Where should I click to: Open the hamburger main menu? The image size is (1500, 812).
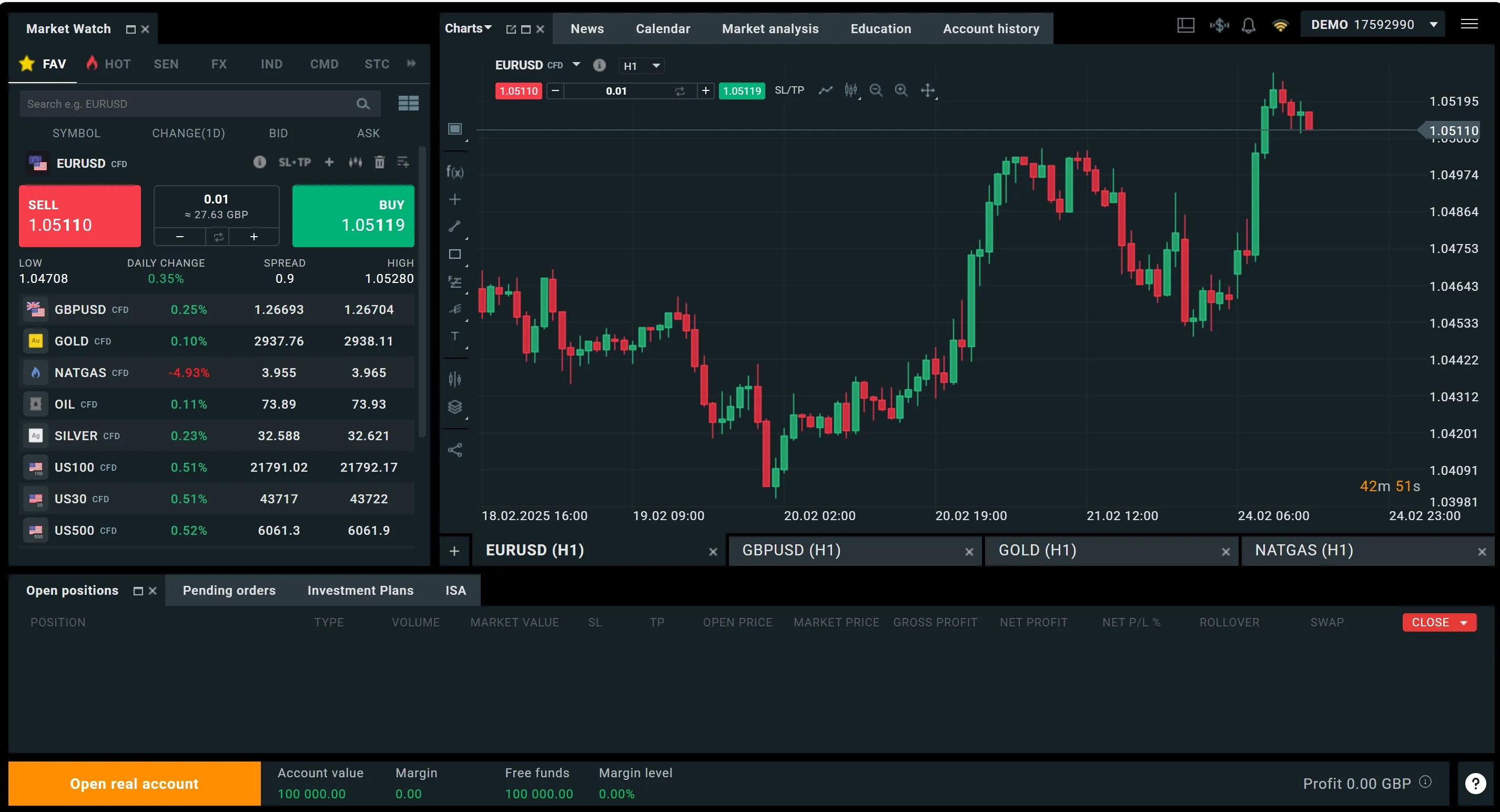point(1469,24)
